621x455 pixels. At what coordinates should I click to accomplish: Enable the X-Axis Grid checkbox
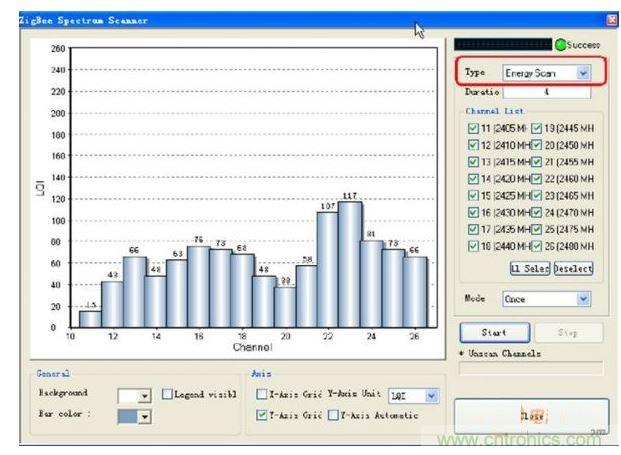262,395
